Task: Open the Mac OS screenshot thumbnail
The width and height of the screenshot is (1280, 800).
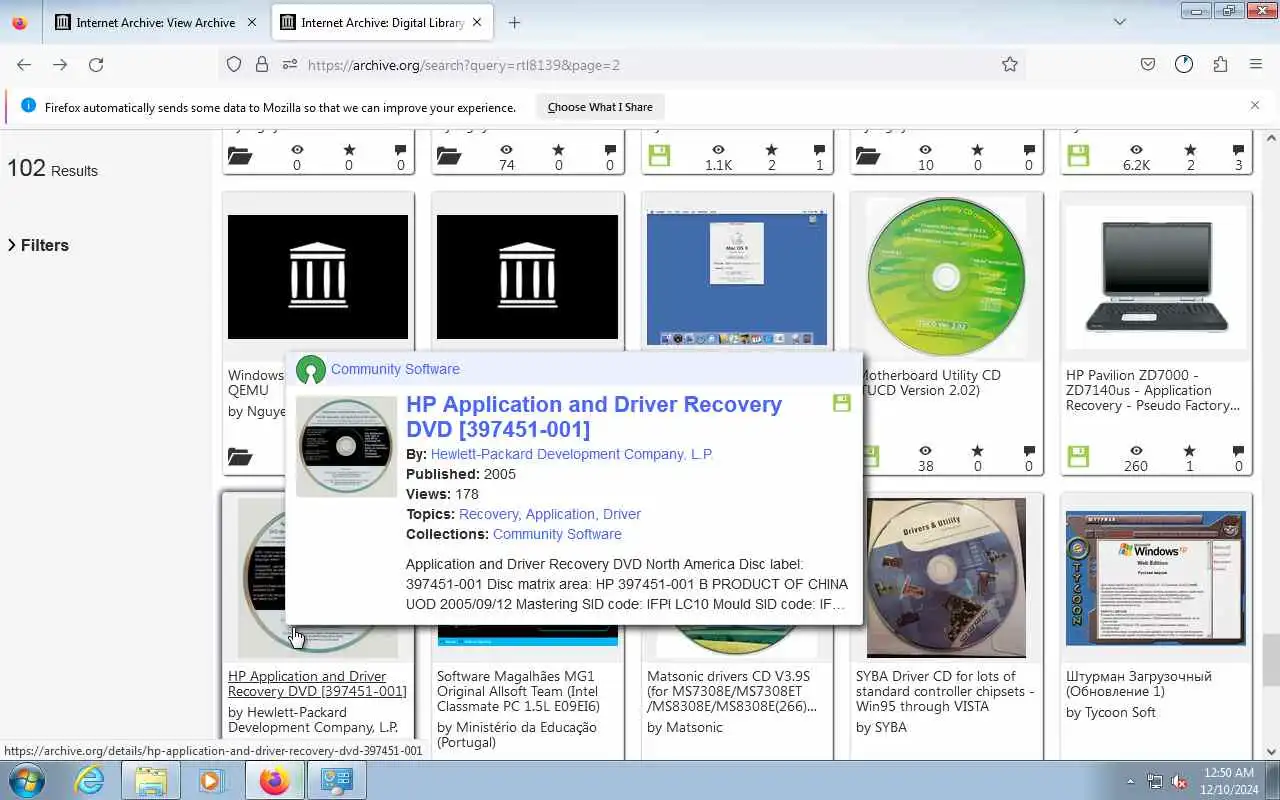Action: pos(737,278)
